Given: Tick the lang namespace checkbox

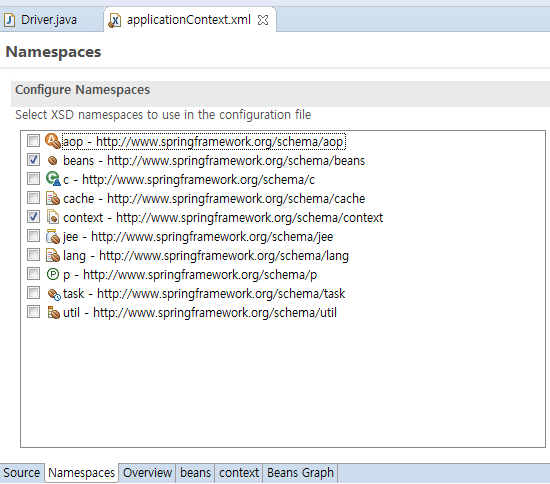Looking at the screenshot, I should tap(33, 255).
